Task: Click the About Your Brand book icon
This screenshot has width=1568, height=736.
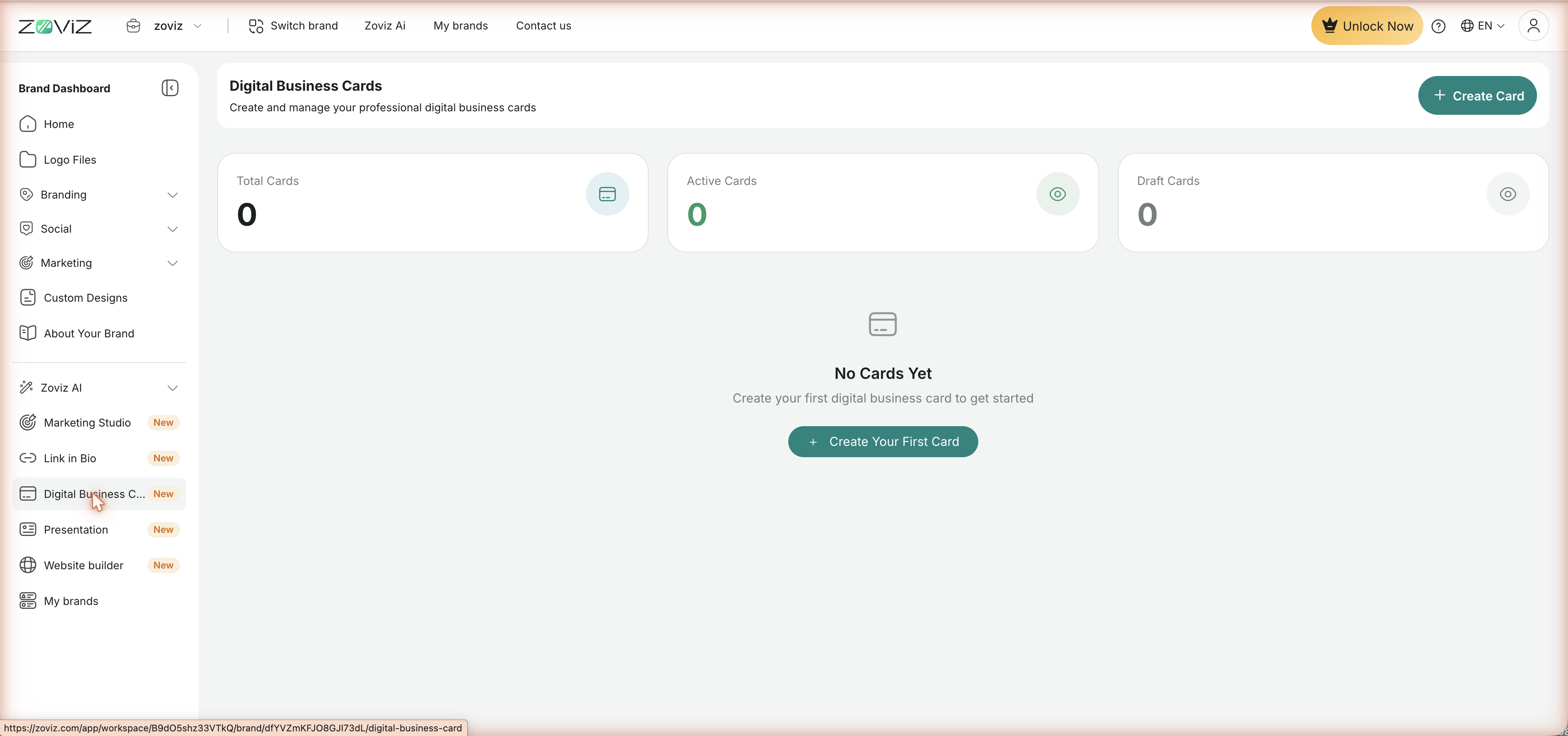Action: [x=28, y=333]
